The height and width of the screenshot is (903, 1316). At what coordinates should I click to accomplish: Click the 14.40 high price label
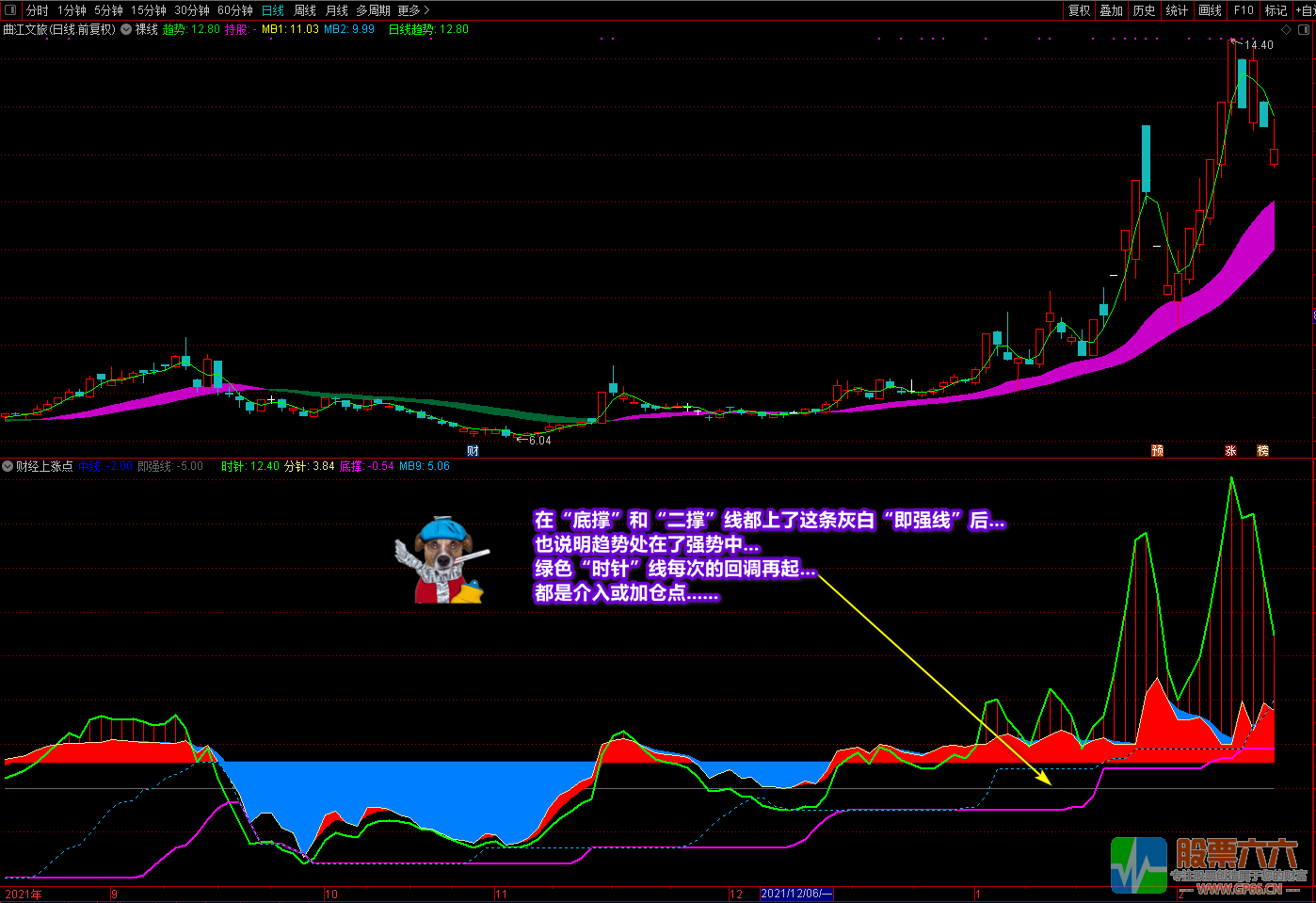[x=1259, y=45]
